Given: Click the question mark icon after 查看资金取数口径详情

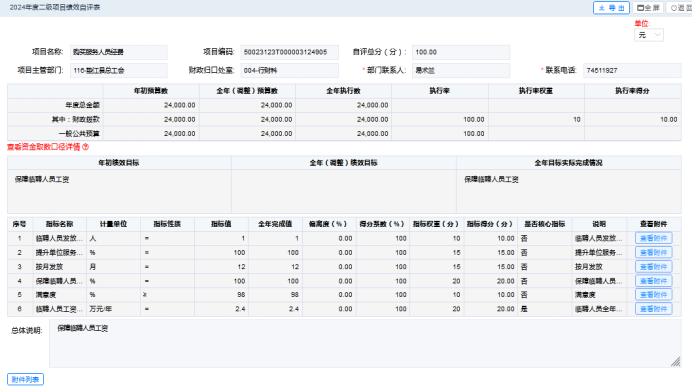Looking at the screenshot, I should [86, 147].
